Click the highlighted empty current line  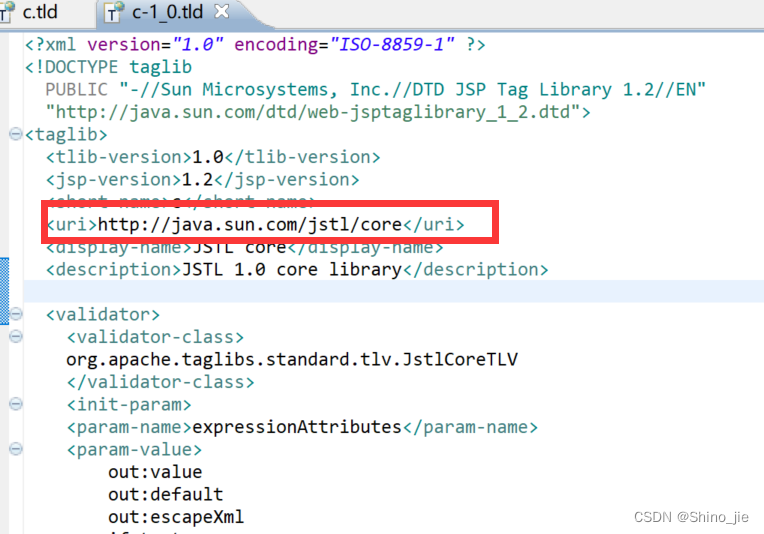coord(394,291)
